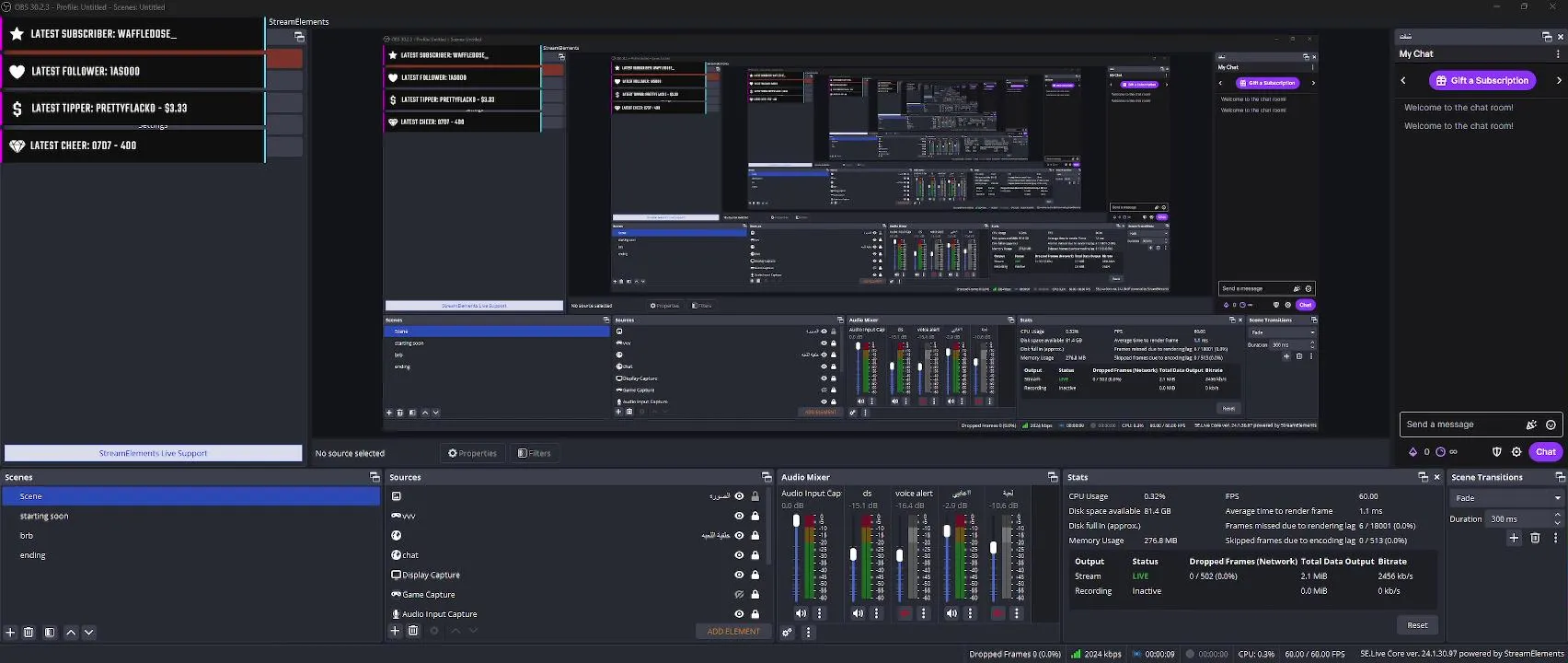Select the Game Capture source row
The width and height of the screenshot is (1568, 663).
click(579, 595)
